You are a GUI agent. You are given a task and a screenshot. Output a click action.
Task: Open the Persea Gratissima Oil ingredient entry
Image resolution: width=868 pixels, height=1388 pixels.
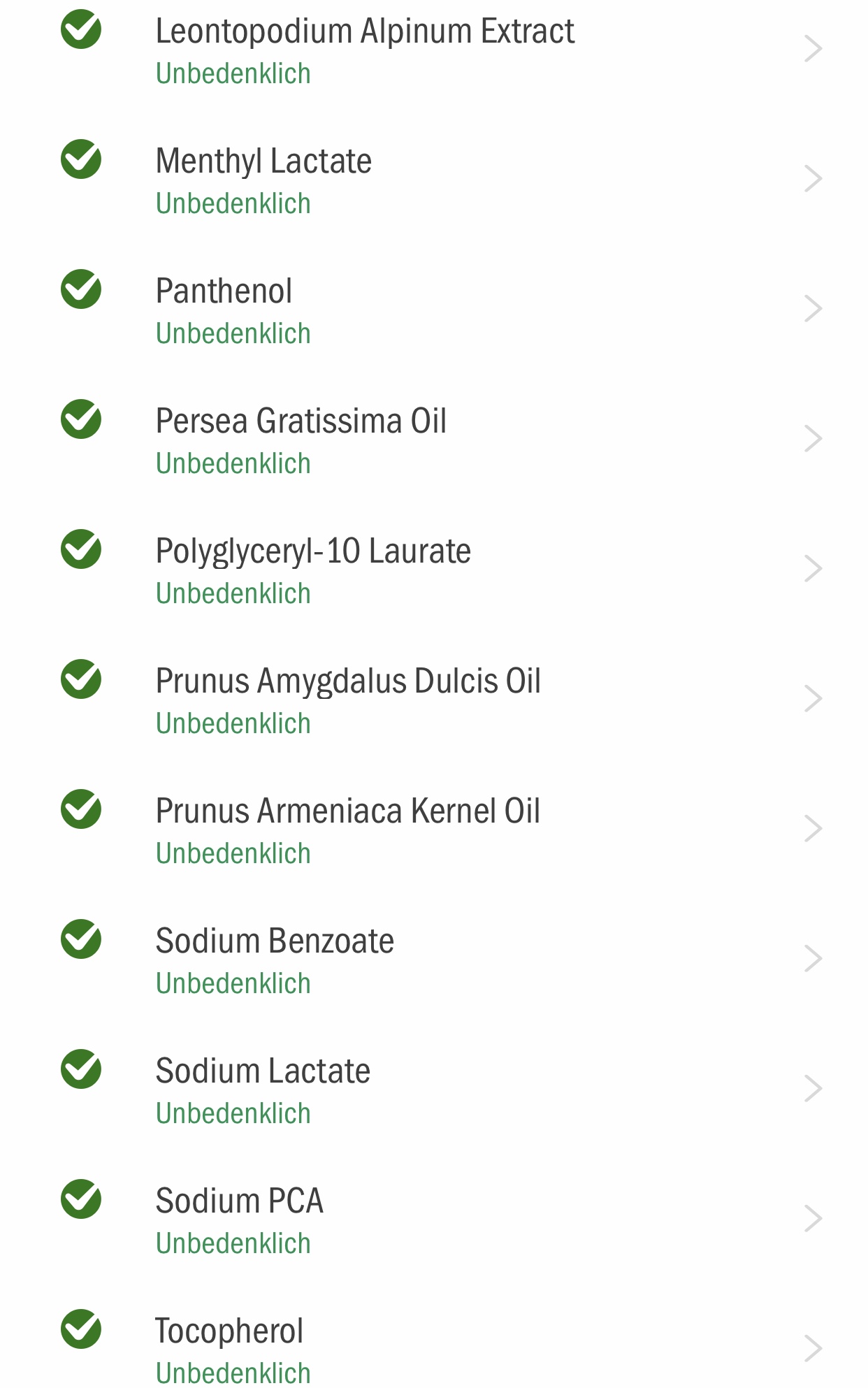coord(434,440)
